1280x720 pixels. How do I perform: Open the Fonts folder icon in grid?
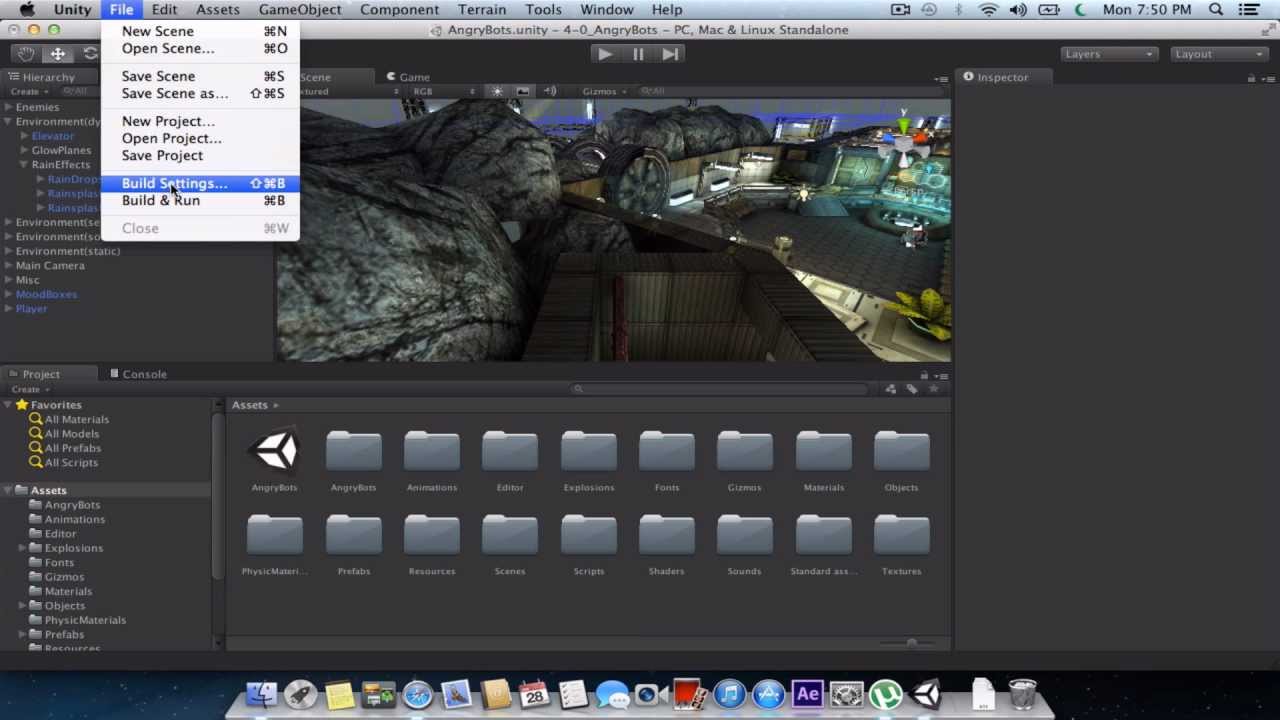pos(667,452)
